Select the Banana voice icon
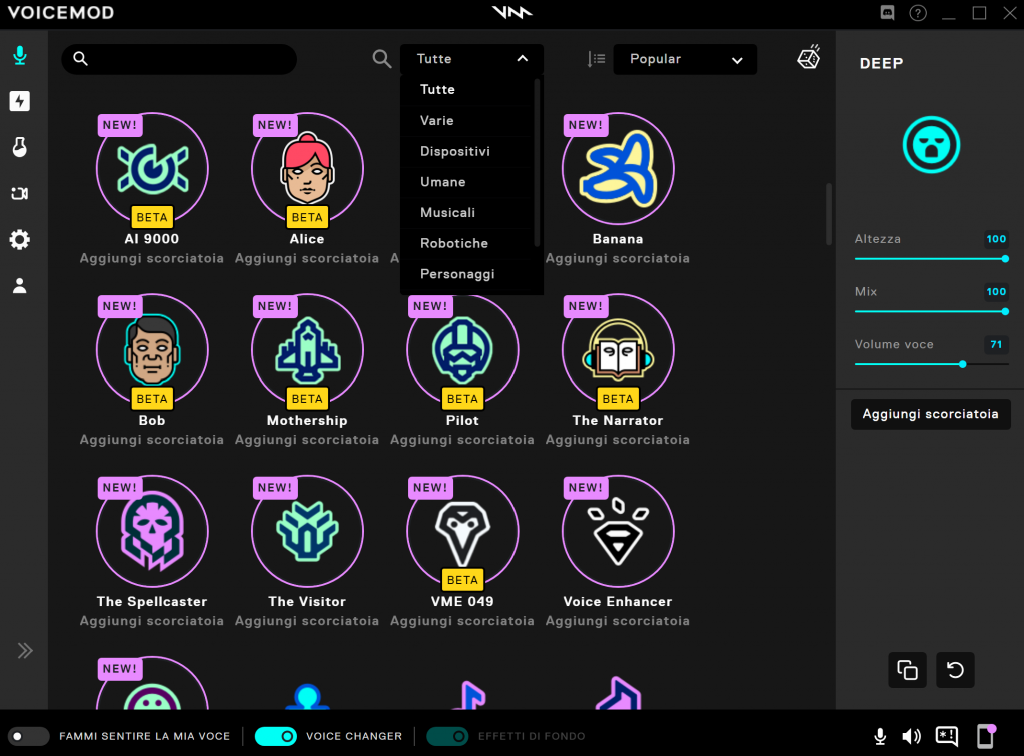Screen dimensions: 1024x756 tap(618, 169)
